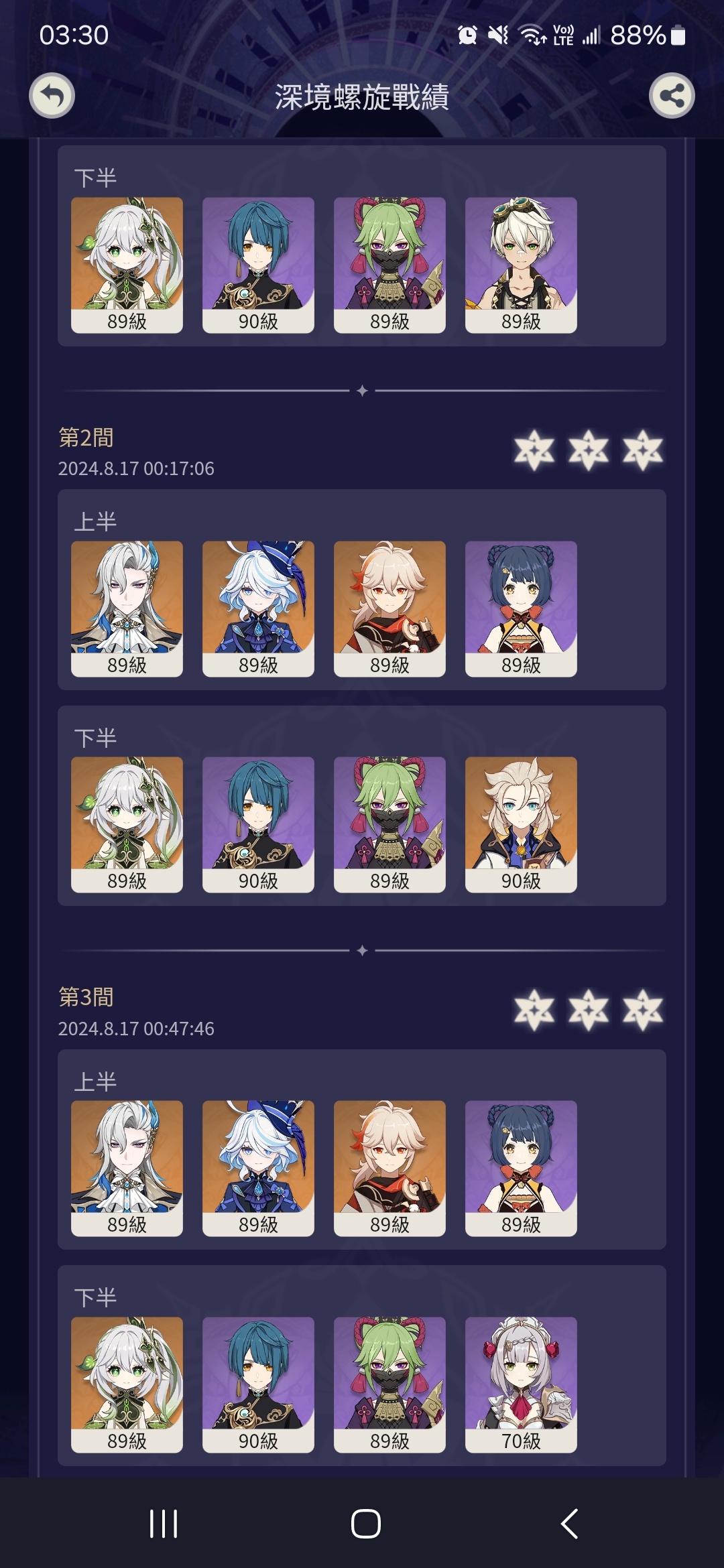Tap the 第3間 timestamp 2024.8.17 00:47:46
724x1568 pixels.
[x=136, y=1029]
